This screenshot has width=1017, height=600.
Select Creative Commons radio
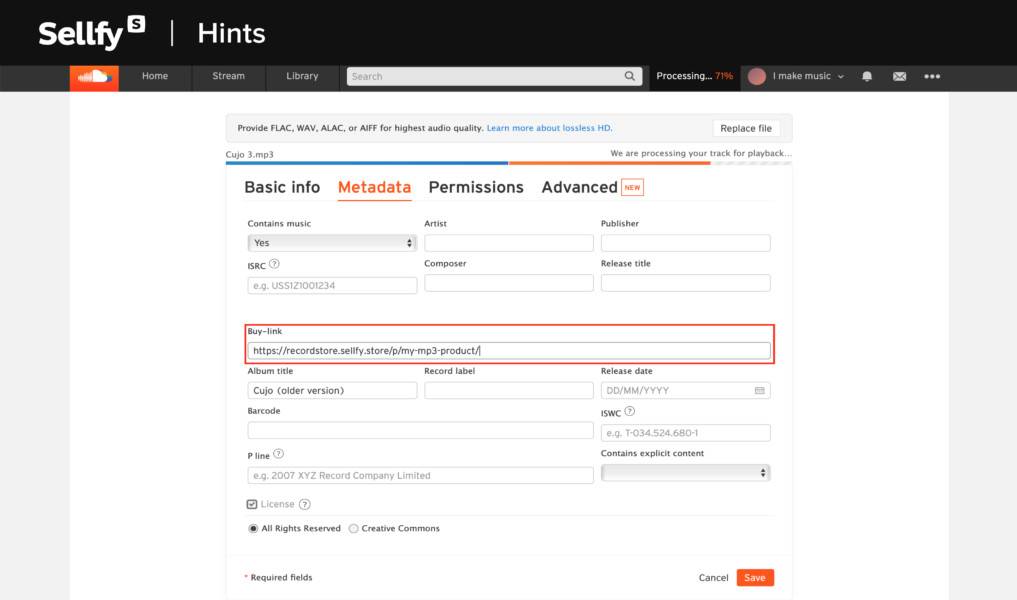pos(353,529)
